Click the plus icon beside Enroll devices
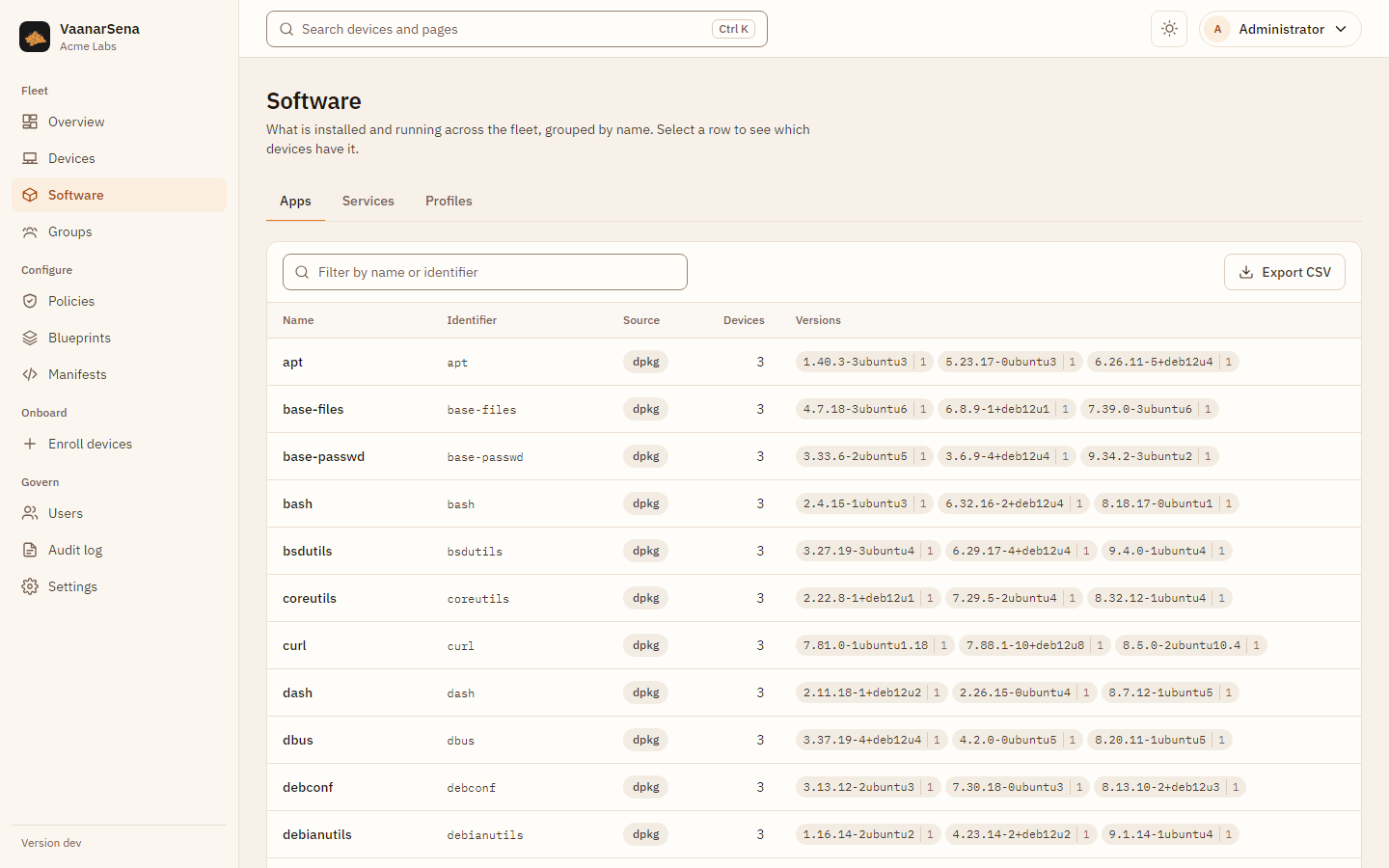The height and width of the screenshot is (868, 1389). (30, 444)
